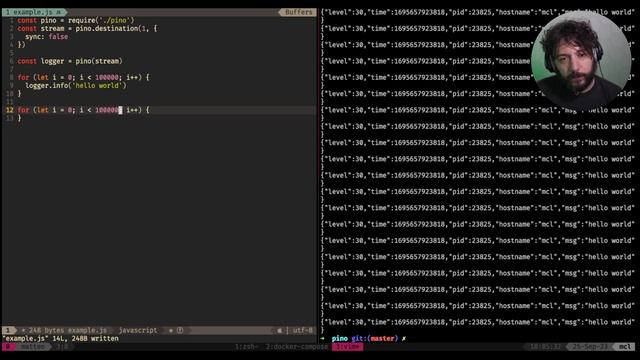The height and width of the screenshot is (360, 640).
Task: Click the mcl hostname in the tmux bar
Action: (x=625, y=347)
